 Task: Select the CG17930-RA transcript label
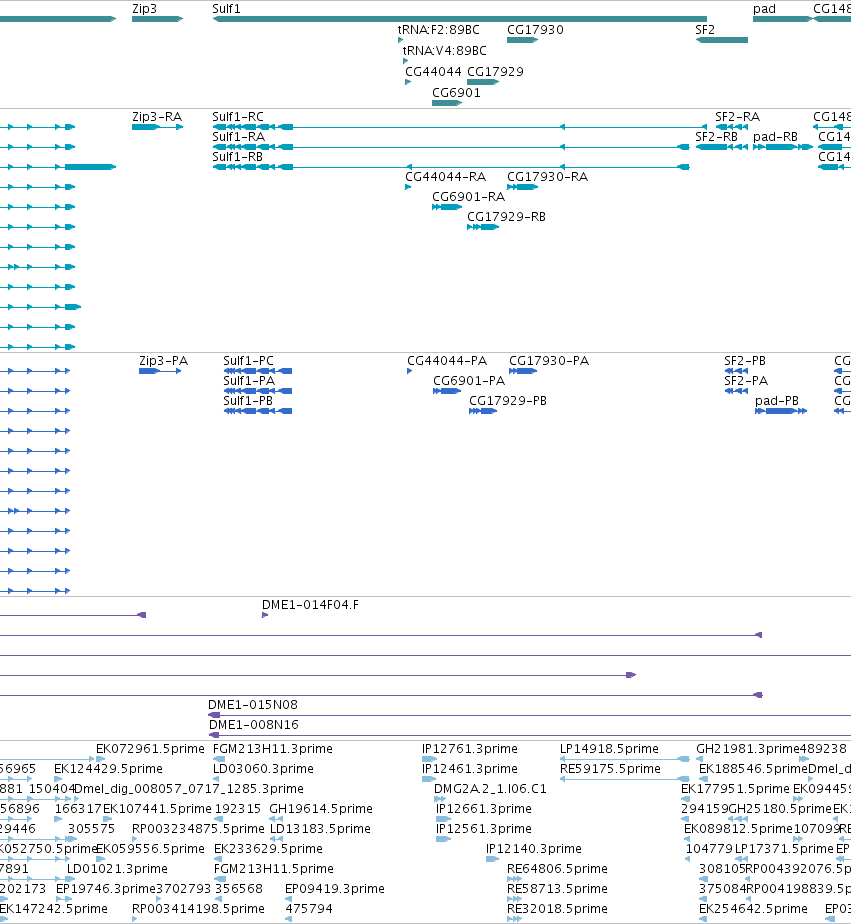pyautogui.click(x=547, y=177)
